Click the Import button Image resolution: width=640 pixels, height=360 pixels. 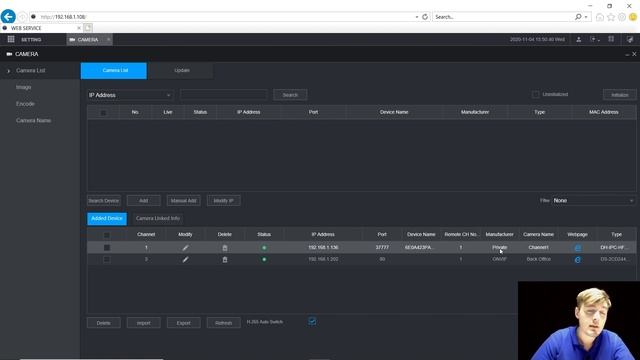click(x=144, y=323)
